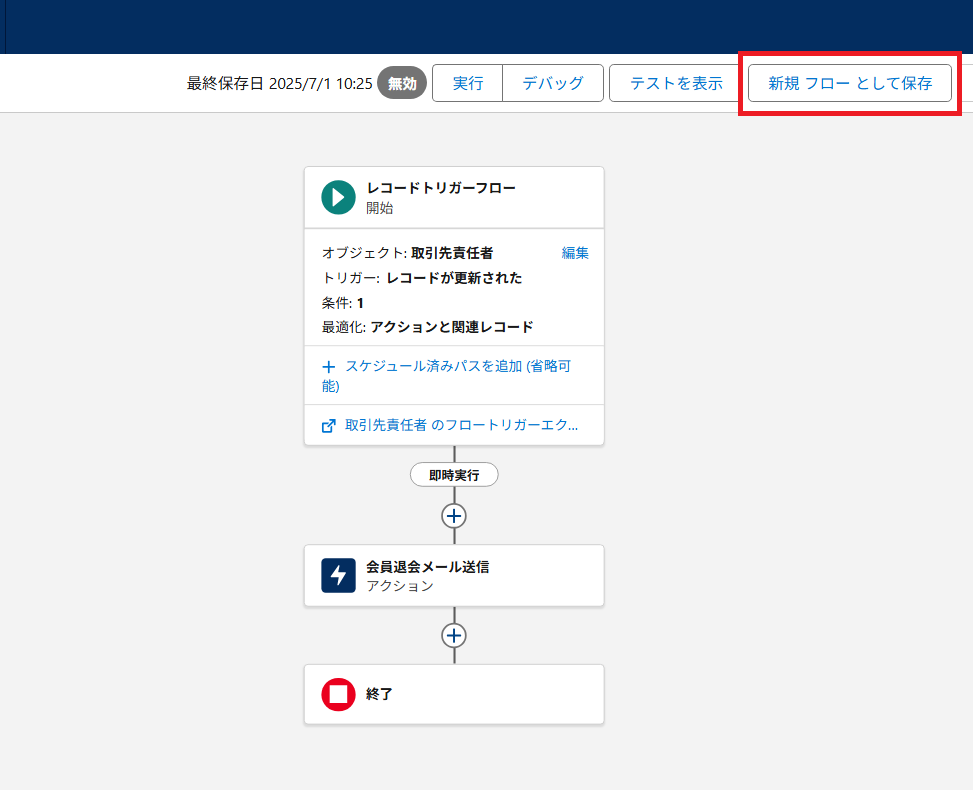The image size is (973, 790).
Task: Open 取引先責任者 のフロートリガーエク... link
Action: (461, 425)
